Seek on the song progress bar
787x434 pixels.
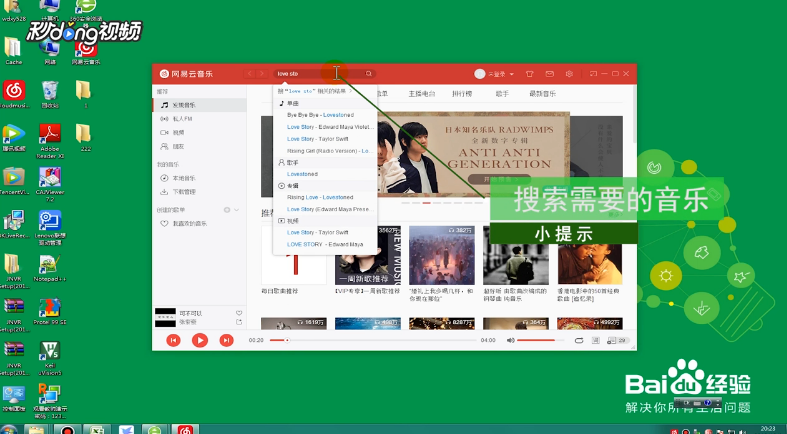373,340
